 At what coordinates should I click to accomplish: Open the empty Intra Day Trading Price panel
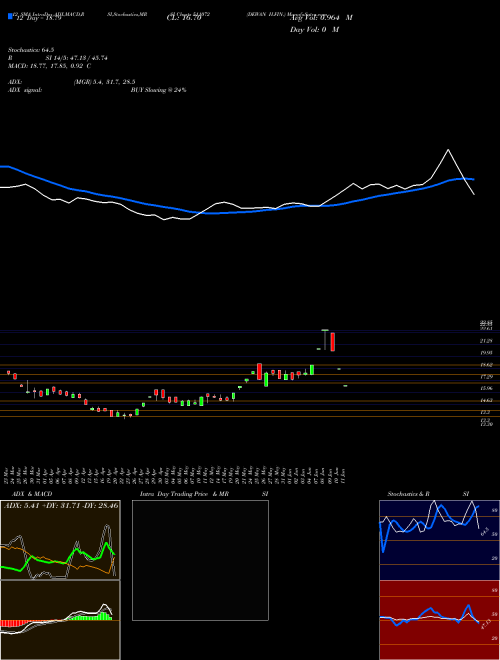200,560
